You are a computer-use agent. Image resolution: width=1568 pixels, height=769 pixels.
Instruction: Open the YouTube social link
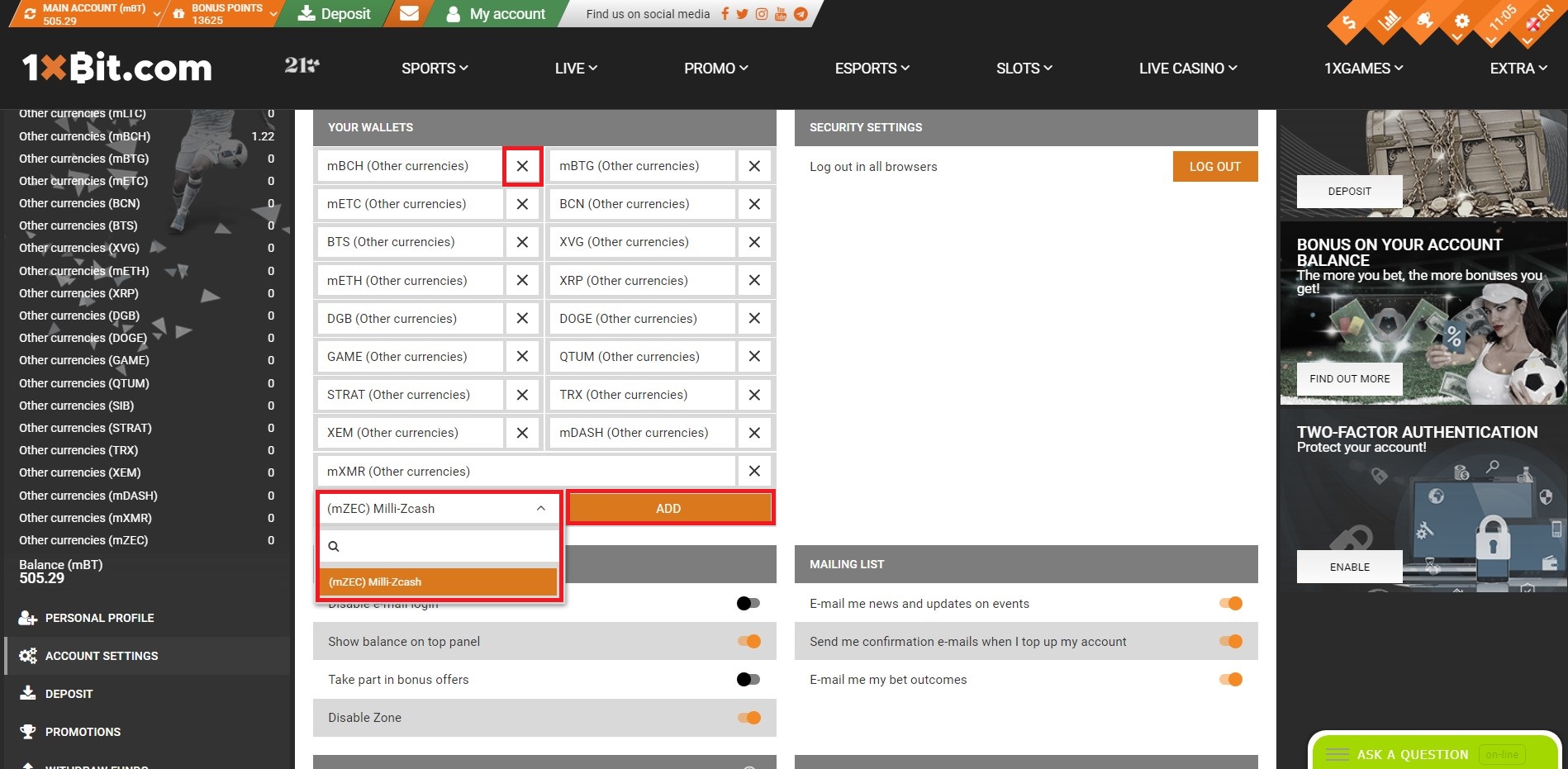(x=780, y=14)
